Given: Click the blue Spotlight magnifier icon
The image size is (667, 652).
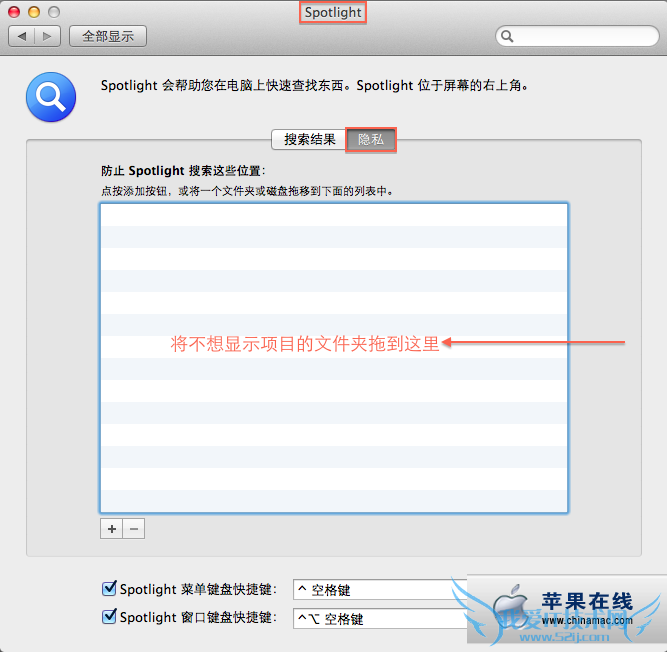Looking at the screenshot, I should pyautogui.click(x=51, y=97).
